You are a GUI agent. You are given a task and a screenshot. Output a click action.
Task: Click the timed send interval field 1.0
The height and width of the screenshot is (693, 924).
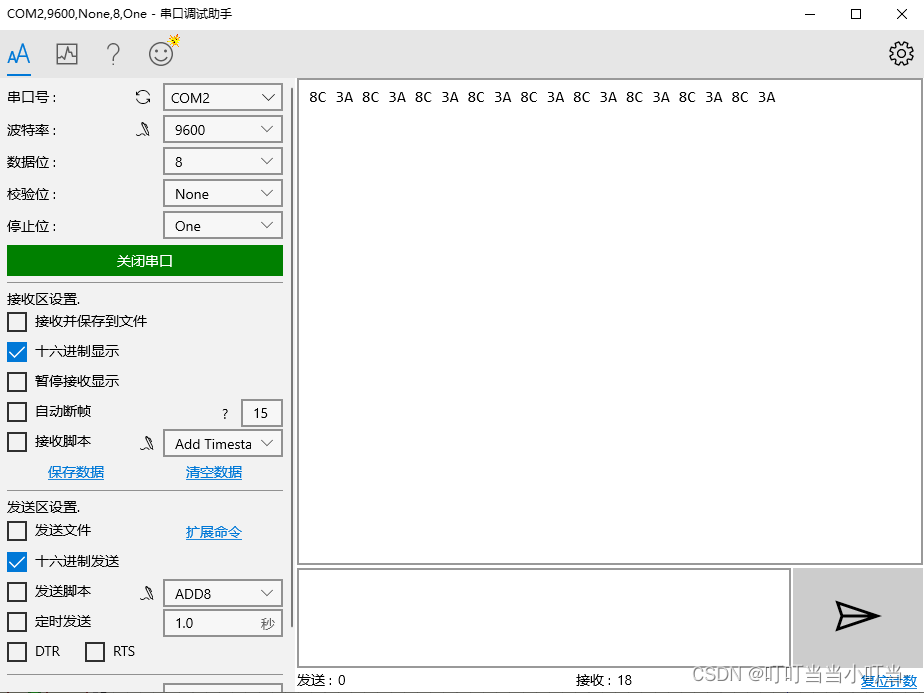(x=223, y=623)
